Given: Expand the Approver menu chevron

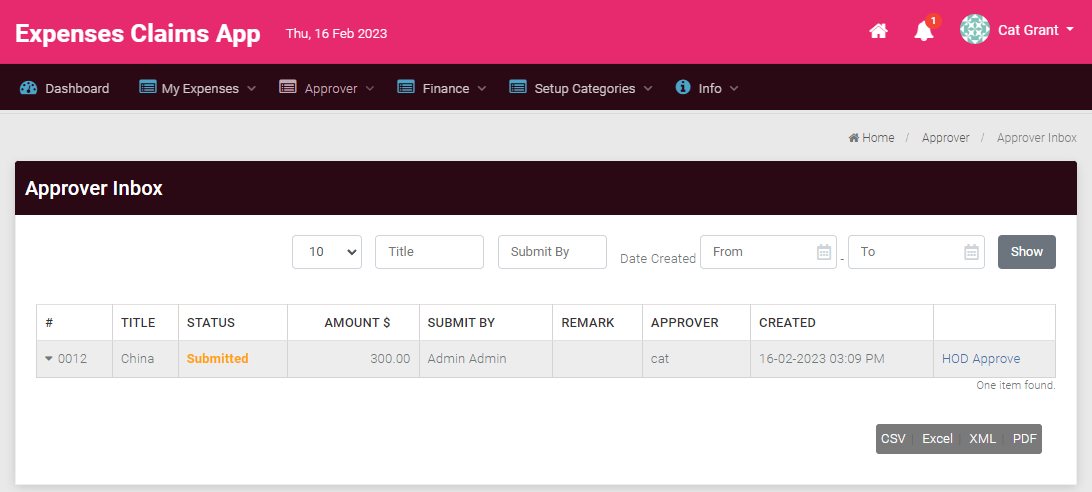Looking at the screenshot, I should click(x=370, y=89).
